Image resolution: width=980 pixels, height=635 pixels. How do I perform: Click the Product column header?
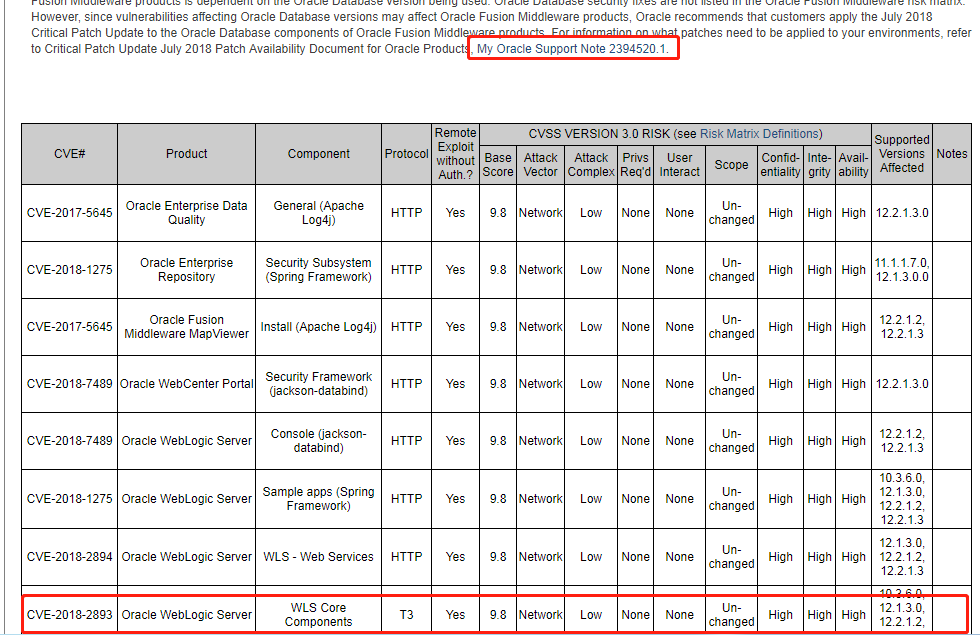pos(186,154)
